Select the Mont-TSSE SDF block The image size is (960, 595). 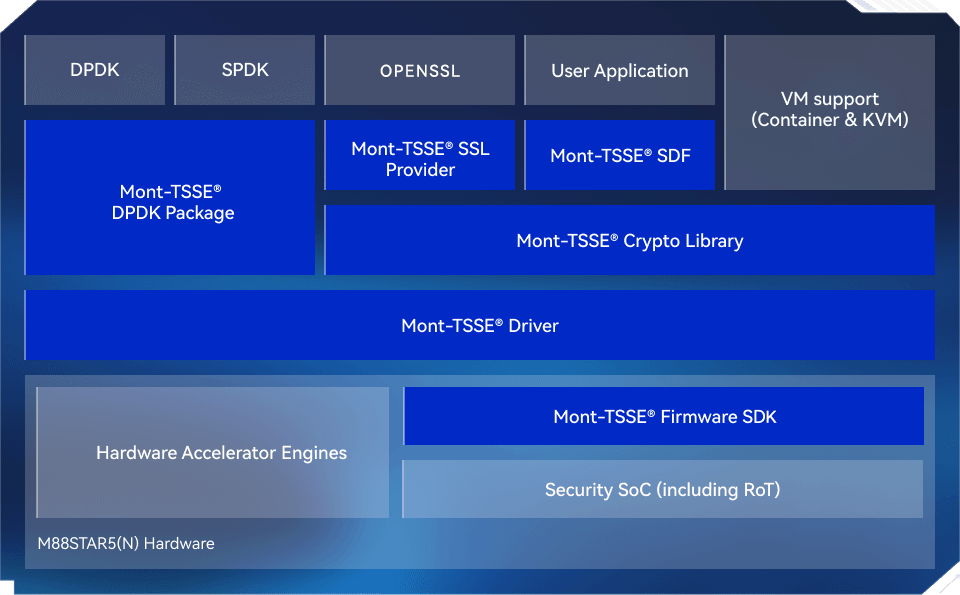tap(620, 155)
